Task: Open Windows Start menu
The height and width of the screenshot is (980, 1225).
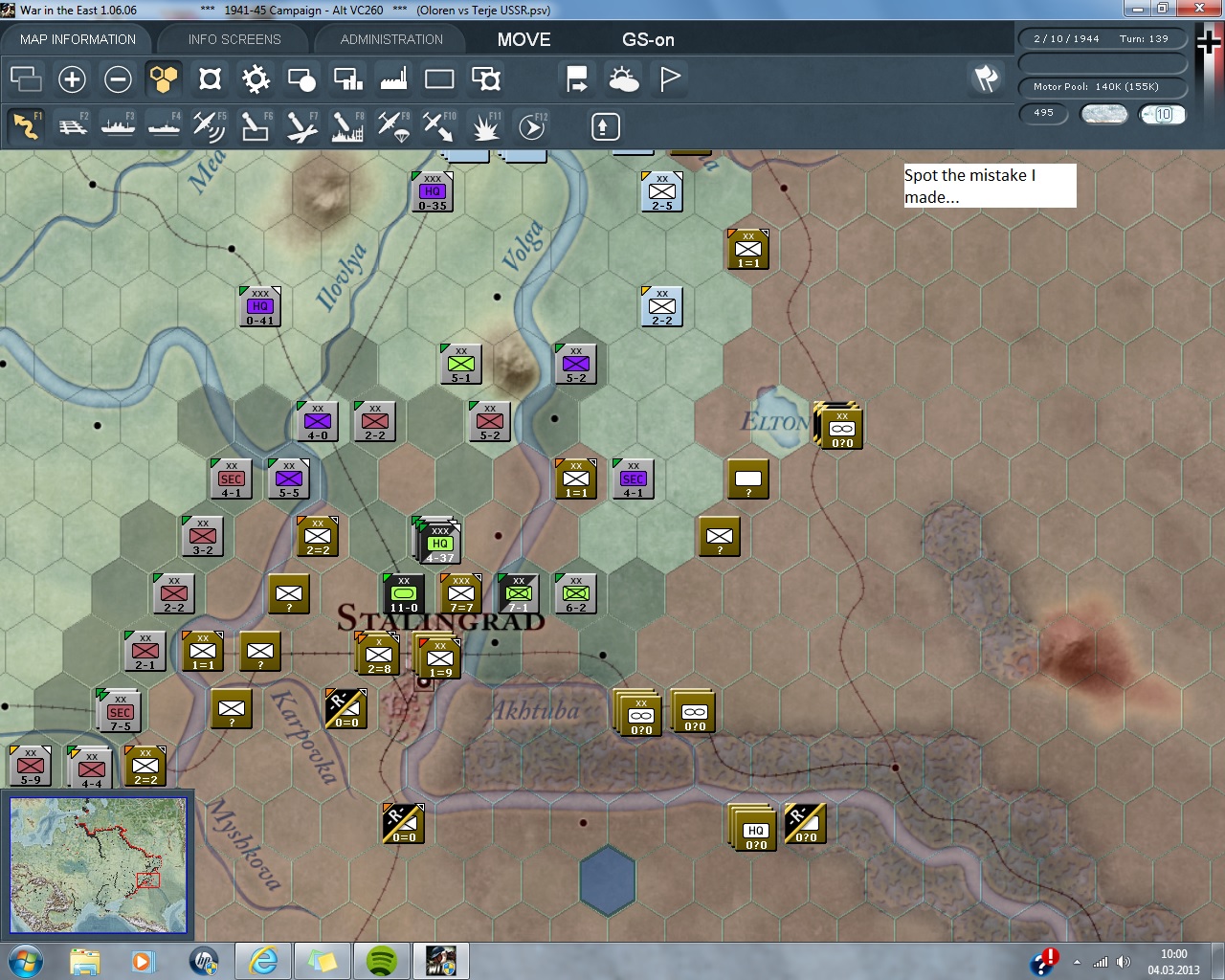Action: (x=26, y=961)
